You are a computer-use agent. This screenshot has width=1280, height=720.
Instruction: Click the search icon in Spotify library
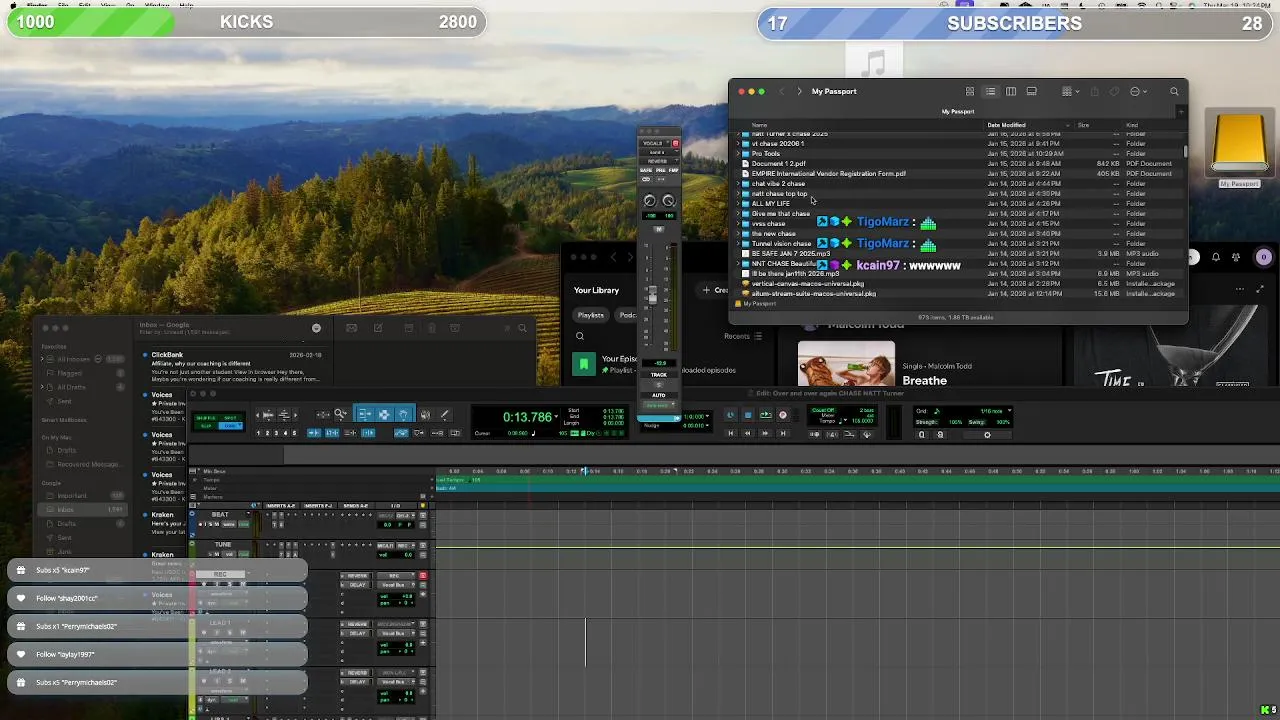pos(579,336)
